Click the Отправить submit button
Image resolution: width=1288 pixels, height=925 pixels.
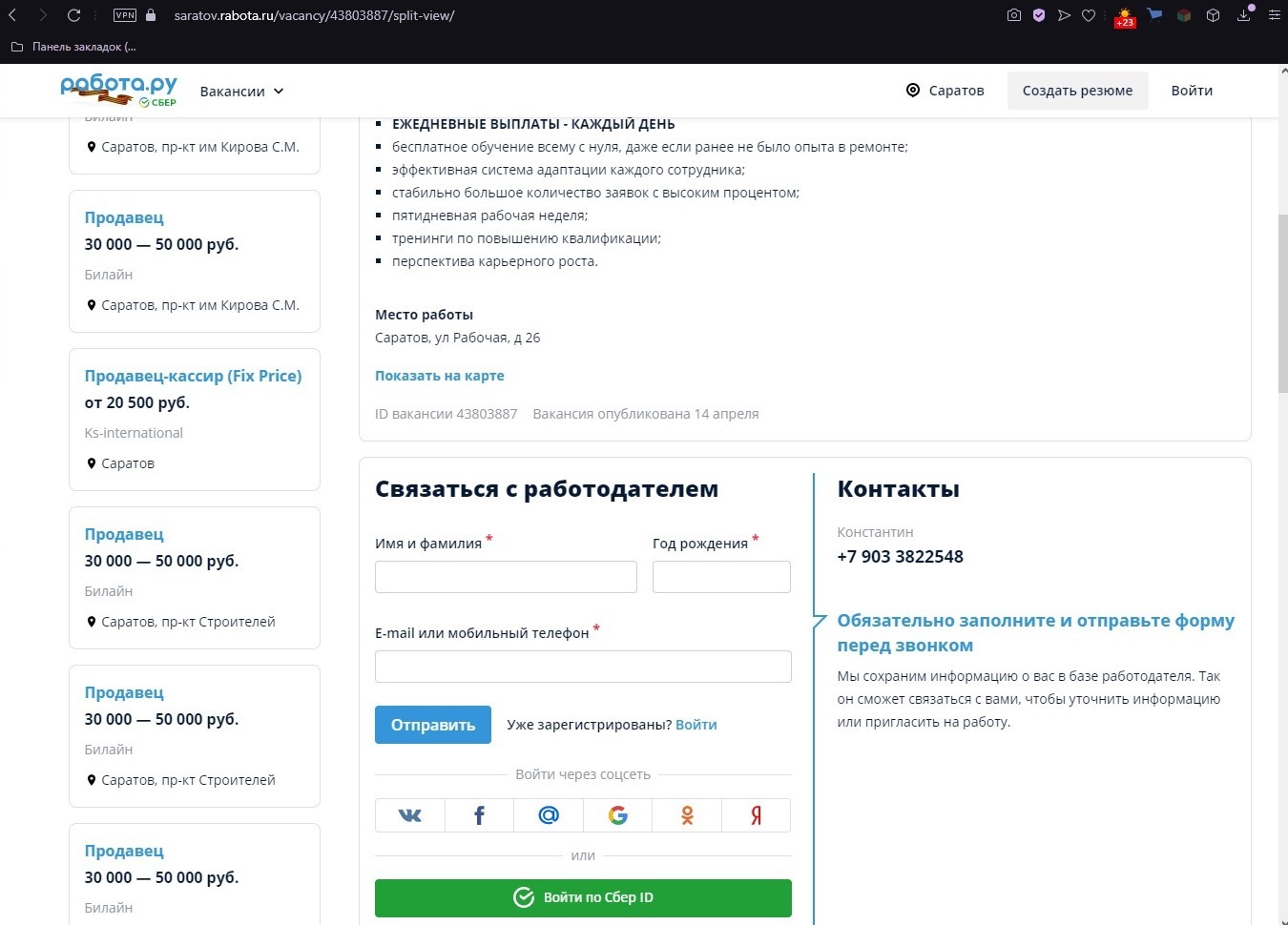(433, 725)
